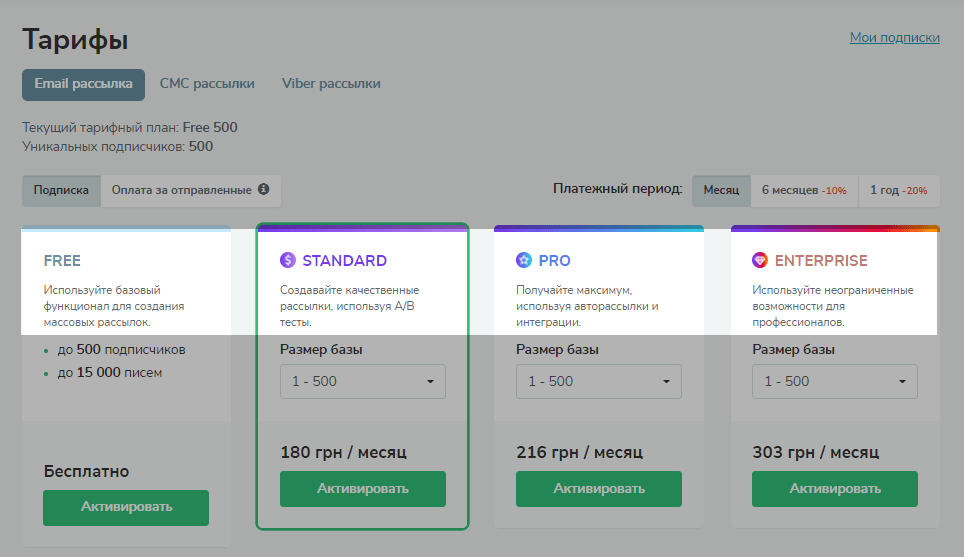Viewport: 964px width, 557px height.
Task: Open PRO plan Размер базы dropdown
Action: click(598, 381)
